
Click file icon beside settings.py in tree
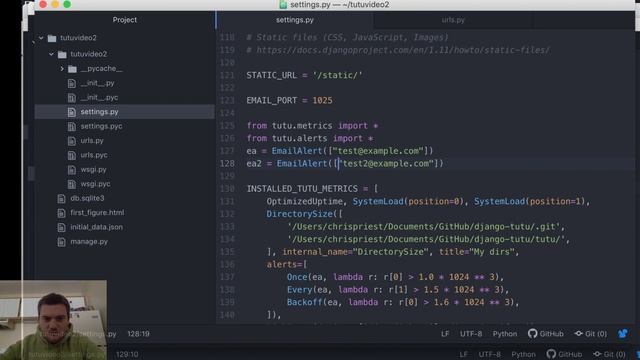(x=72, y=112)
